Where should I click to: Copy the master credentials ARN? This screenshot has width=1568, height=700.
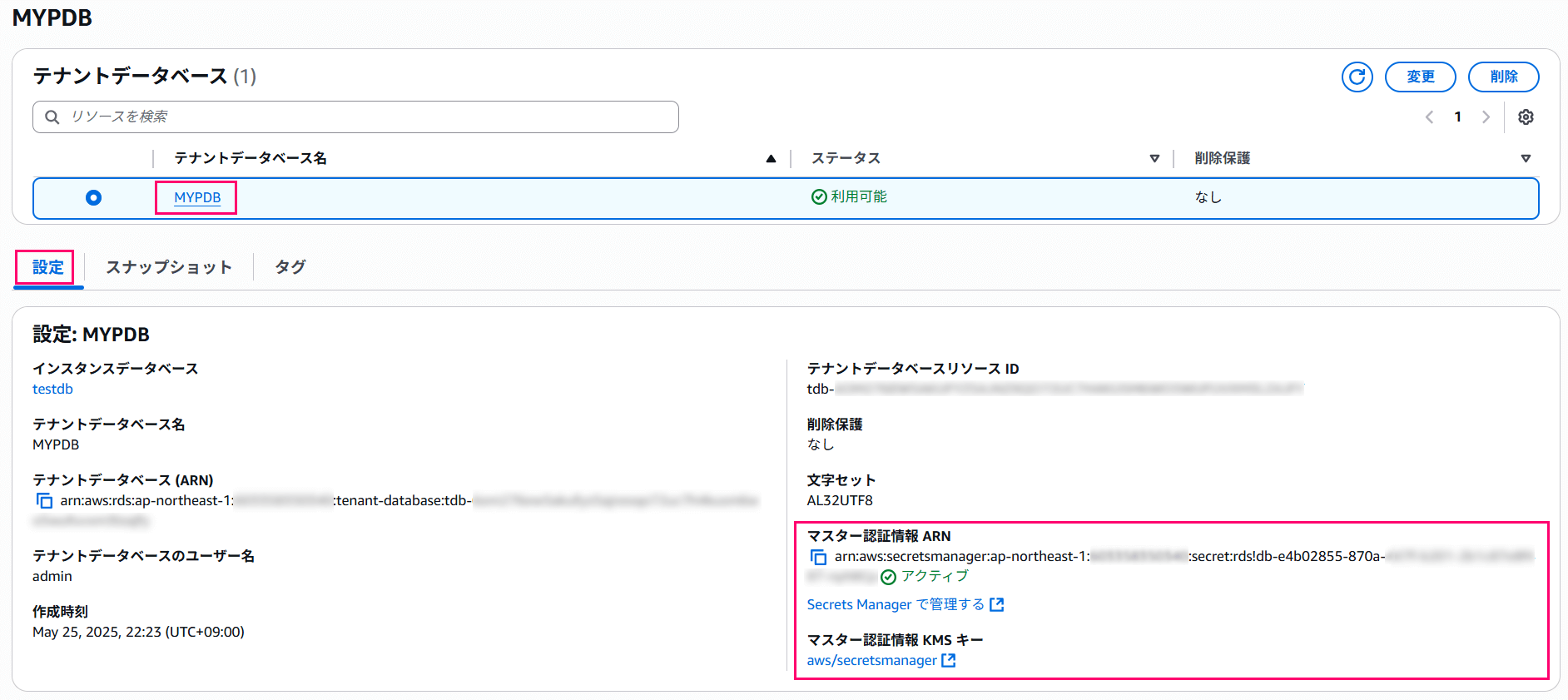819,557
